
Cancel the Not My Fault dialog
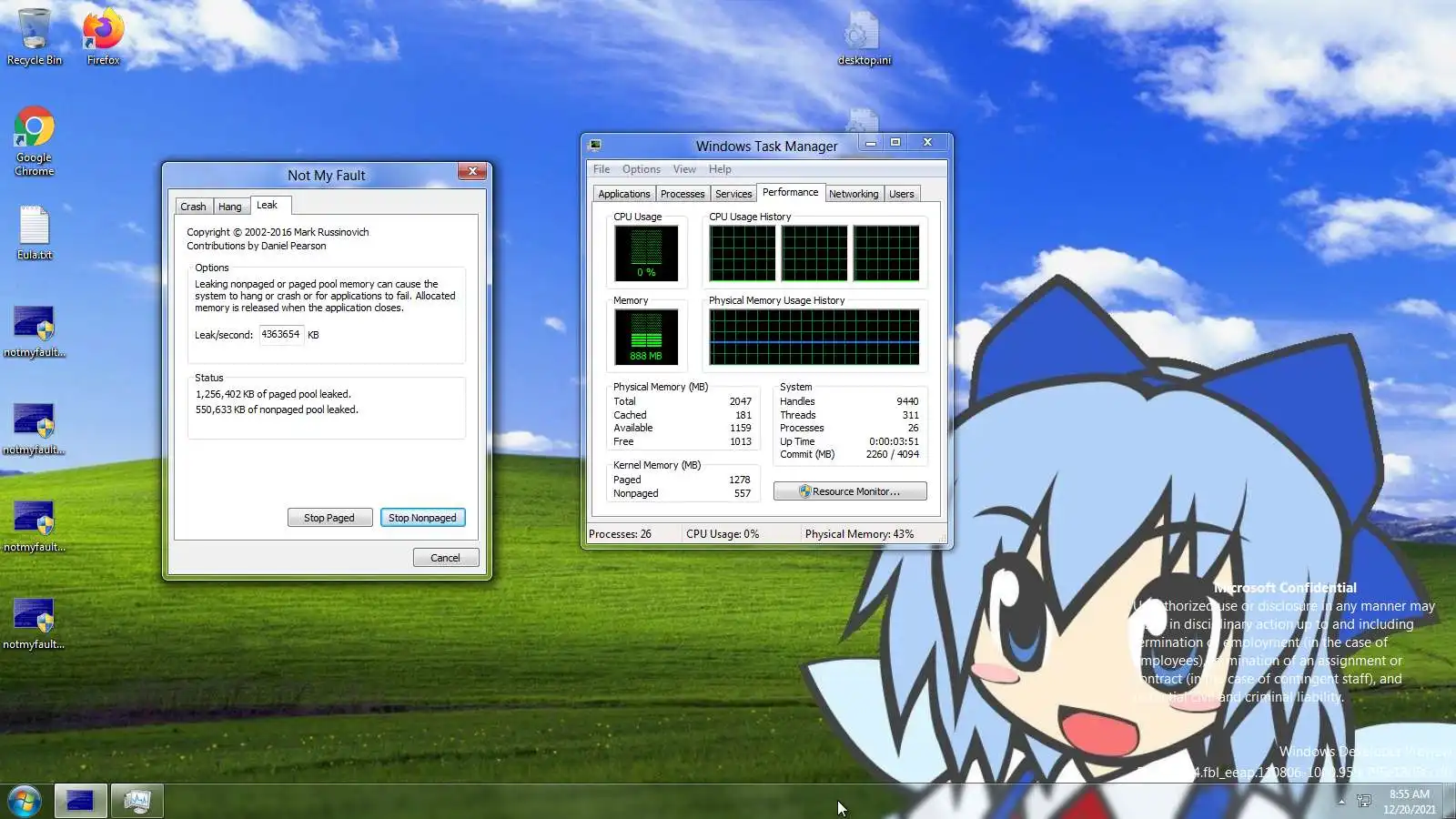[x=446, y=558]
